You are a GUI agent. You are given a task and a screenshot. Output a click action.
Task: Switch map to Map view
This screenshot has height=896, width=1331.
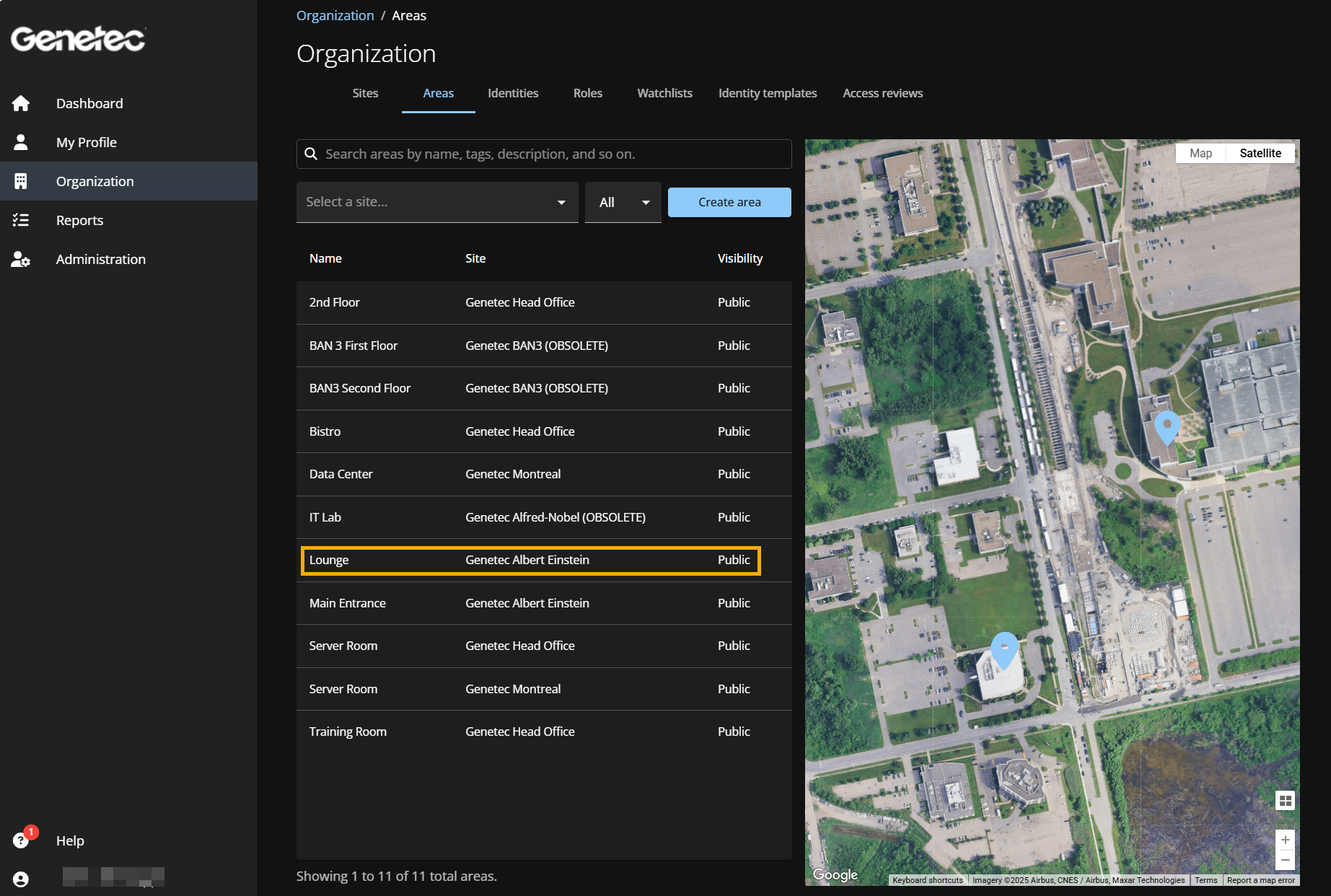[x=1200, y=153]
